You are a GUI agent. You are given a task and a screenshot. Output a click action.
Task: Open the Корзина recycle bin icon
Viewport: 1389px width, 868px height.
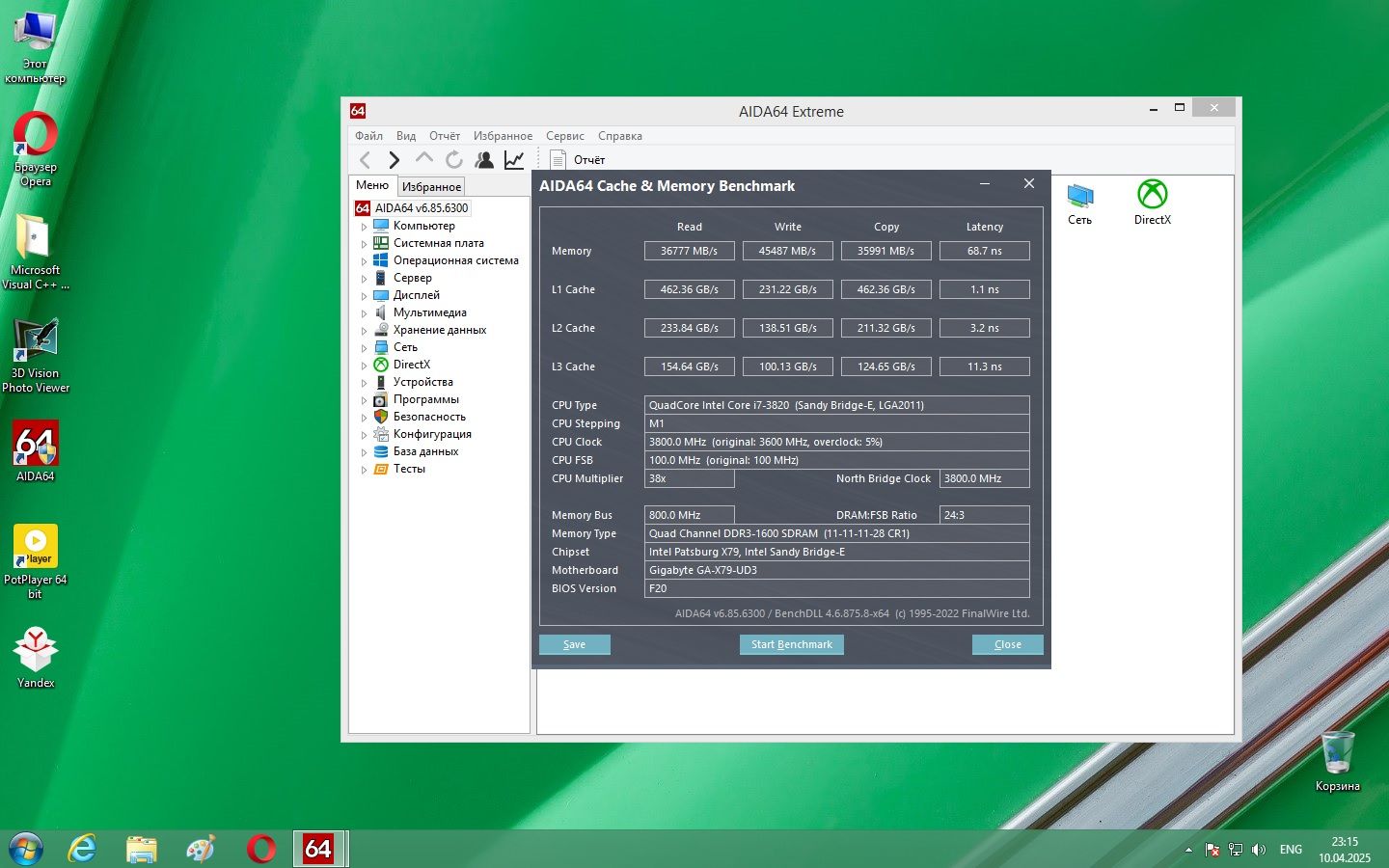(x=1337, y=762)
